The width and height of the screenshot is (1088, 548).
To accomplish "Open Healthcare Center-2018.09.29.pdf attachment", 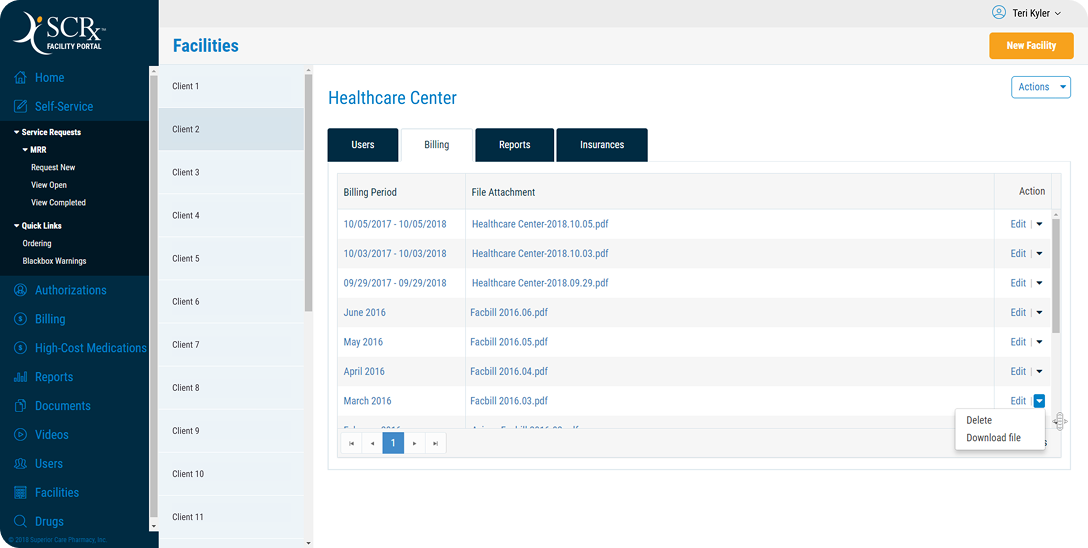I will [541, 283].
